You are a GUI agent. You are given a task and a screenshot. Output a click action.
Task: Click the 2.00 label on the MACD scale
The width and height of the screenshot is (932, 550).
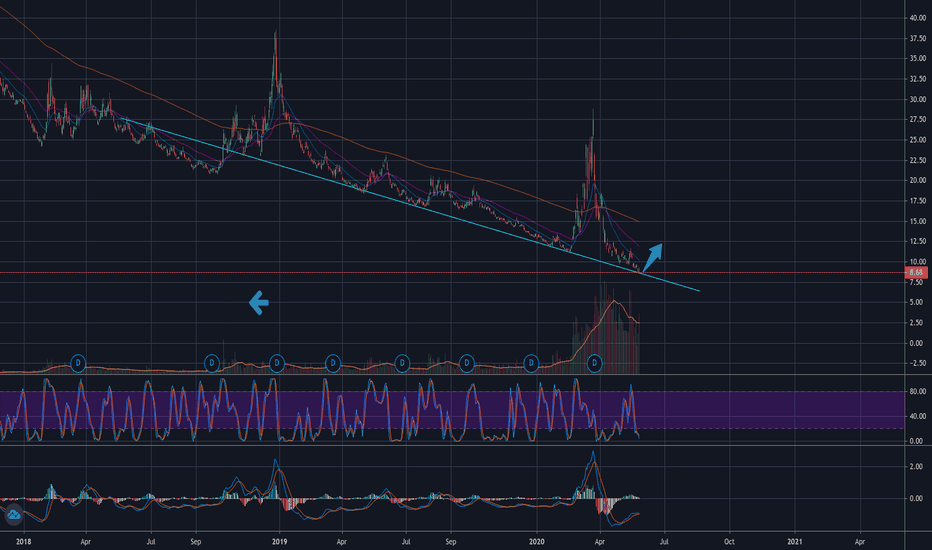916,467
